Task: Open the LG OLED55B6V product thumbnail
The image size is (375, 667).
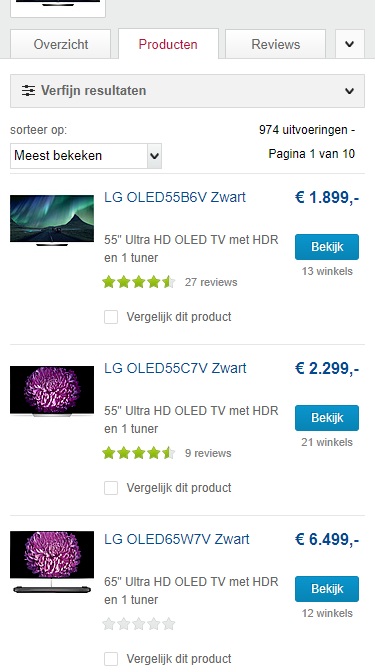Action: [52, 220]
